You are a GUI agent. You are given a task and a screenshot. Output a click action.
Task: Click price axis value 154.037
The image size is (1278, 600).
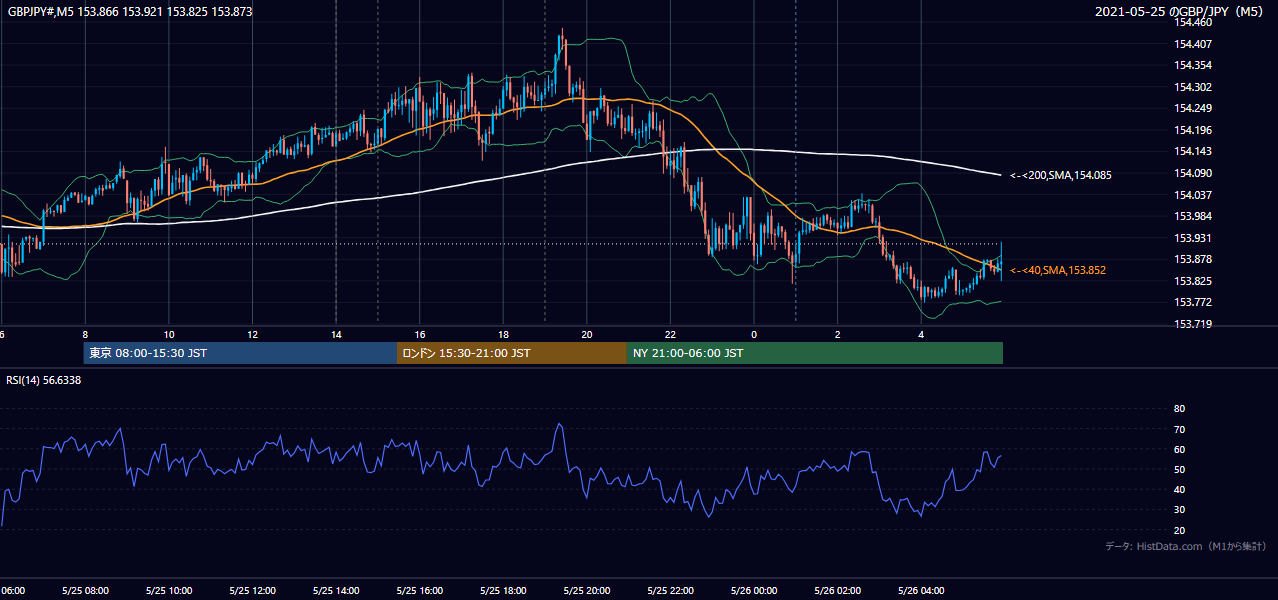(x=1192, y=195)
